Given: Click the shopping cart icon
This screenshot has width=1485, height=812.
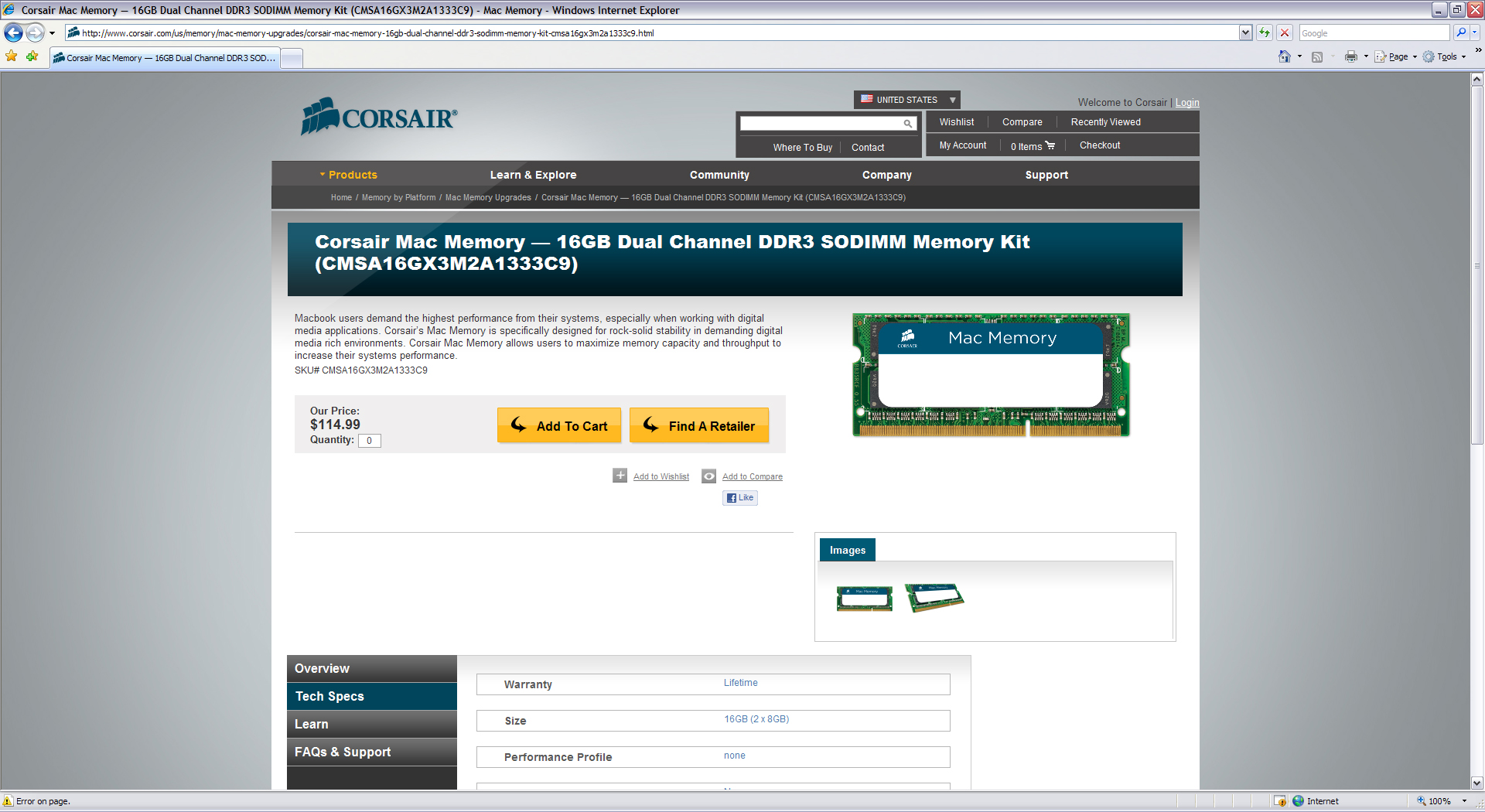Looking at the screenshot, I should [x=1050, y=145].
